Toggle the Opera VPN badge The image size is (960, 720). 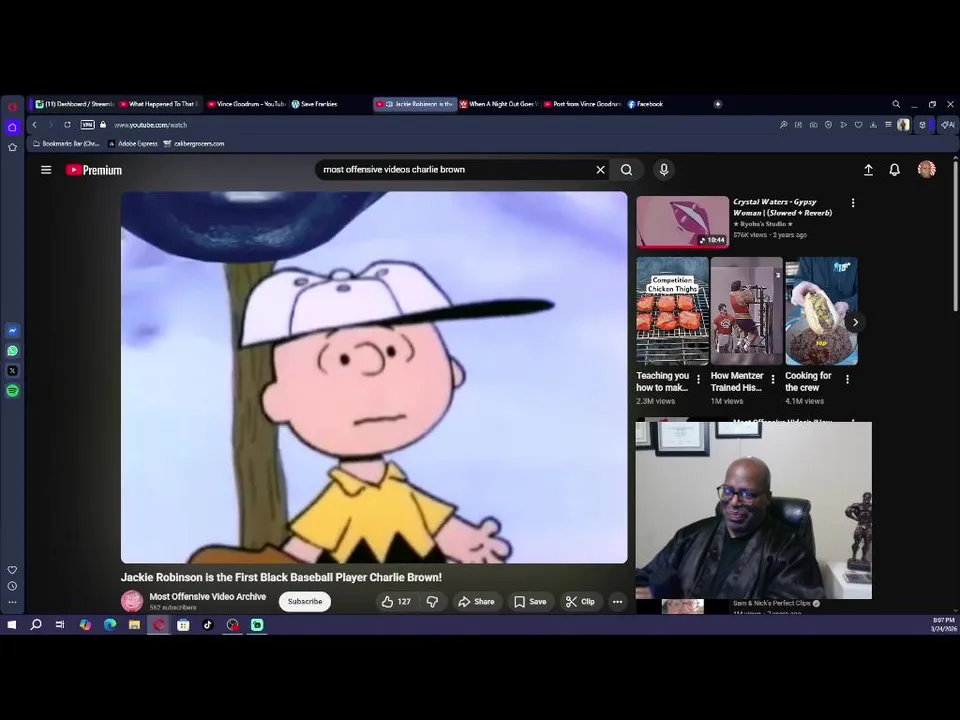(x=88, y=125)
